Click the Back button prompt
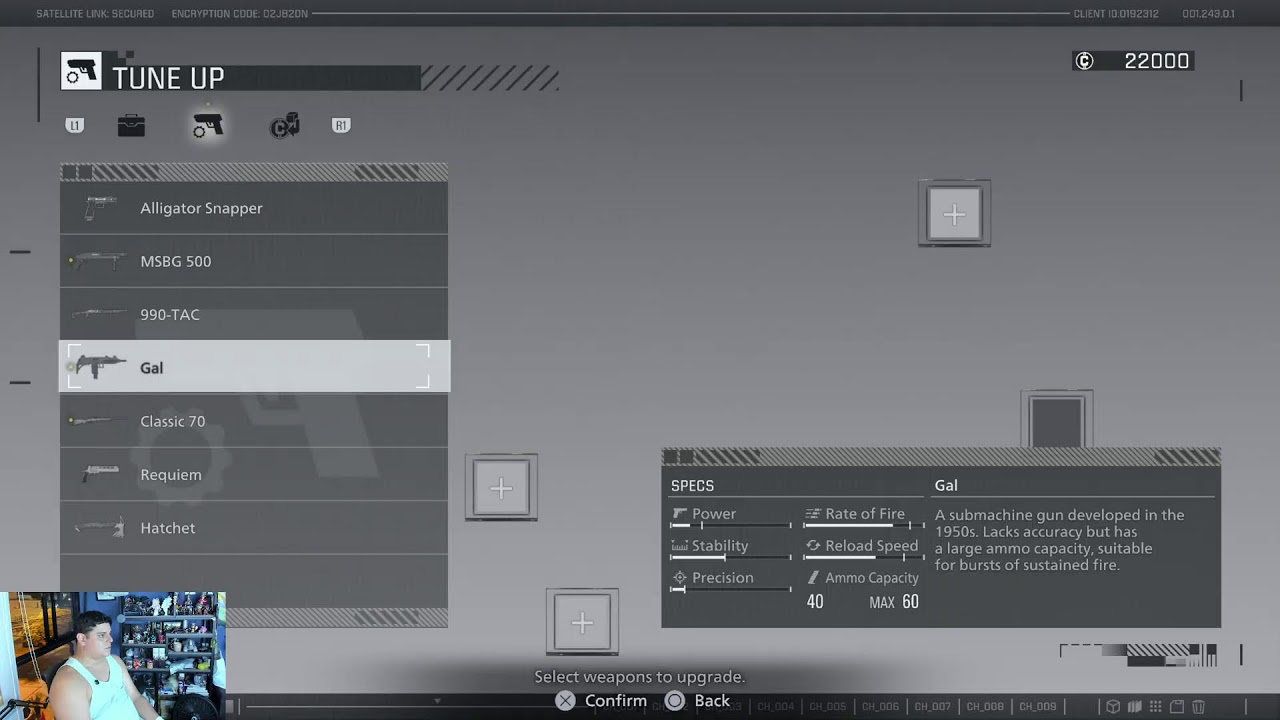 (x=698, y=701)
